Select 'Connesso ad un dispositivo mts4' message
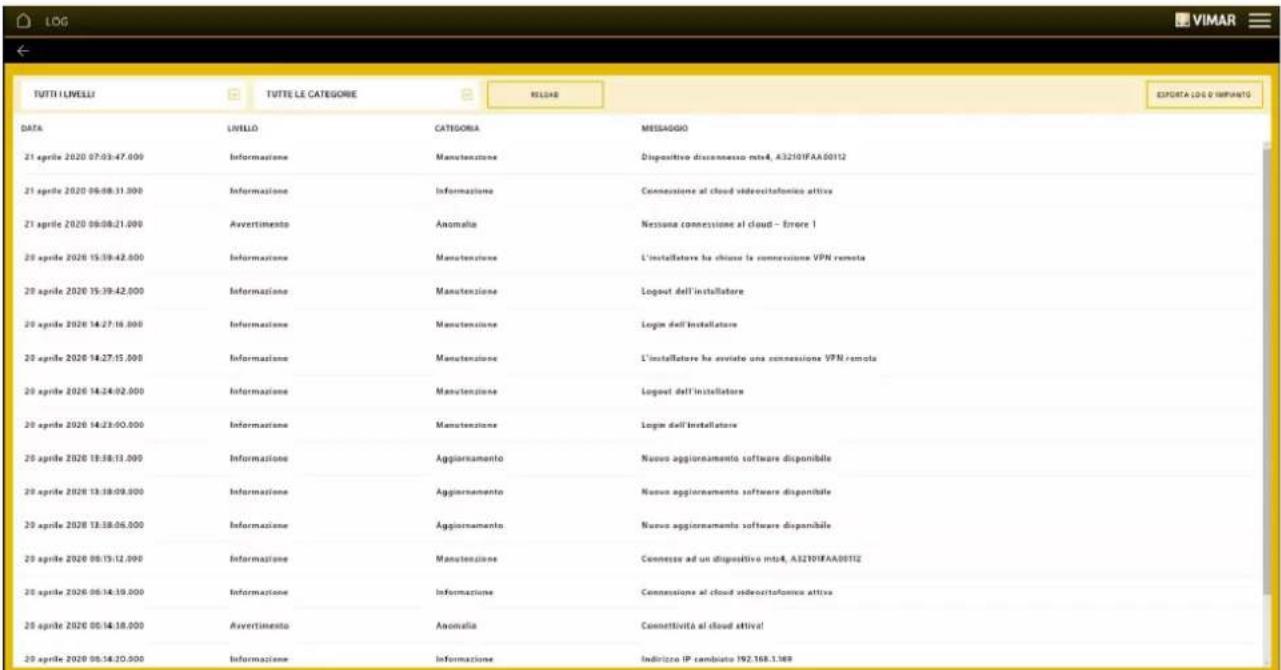Viewport: 1281px width, 670px height. point(751,559)
